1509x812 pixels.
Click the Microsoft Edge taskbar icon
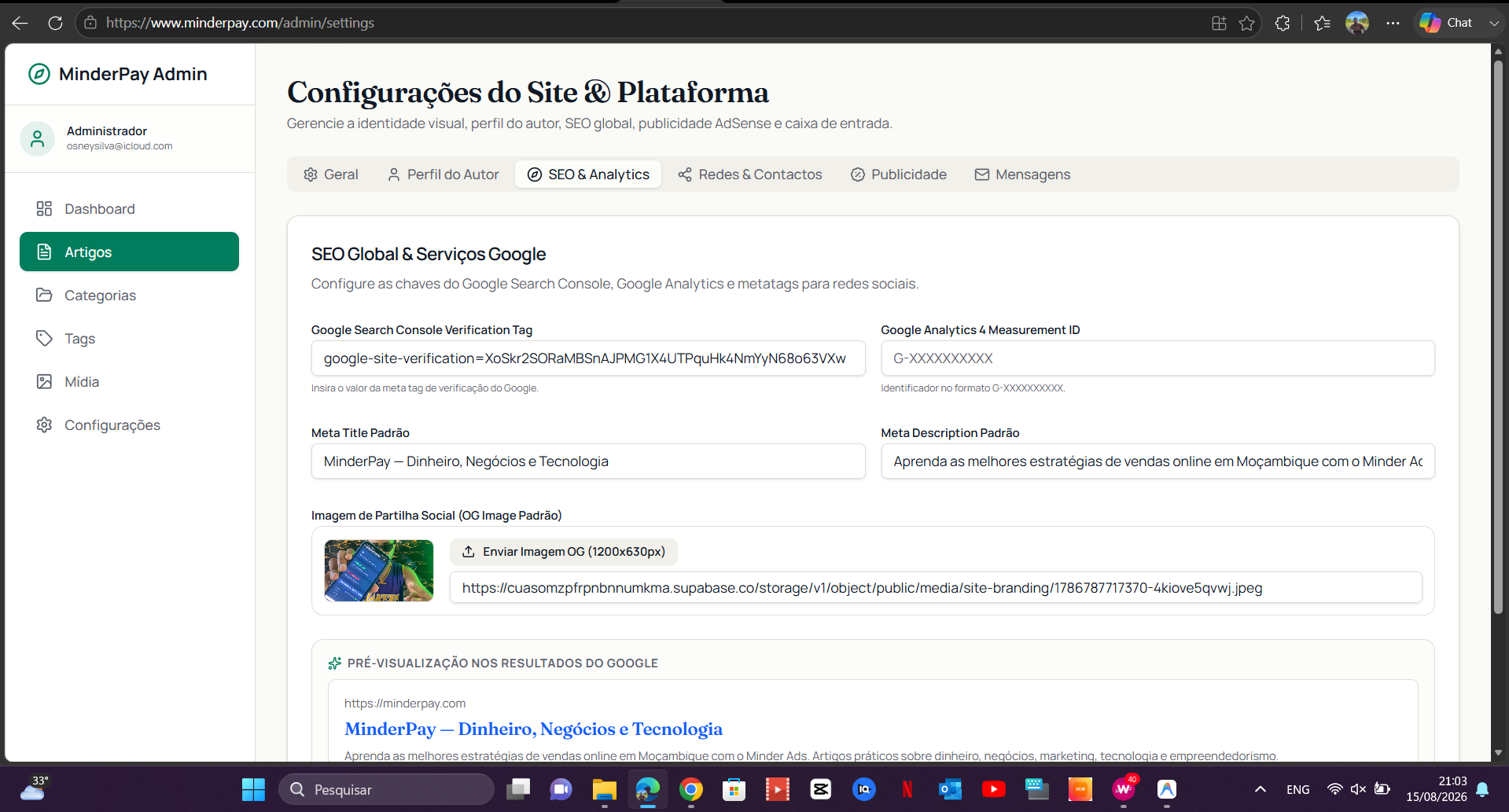647,789
